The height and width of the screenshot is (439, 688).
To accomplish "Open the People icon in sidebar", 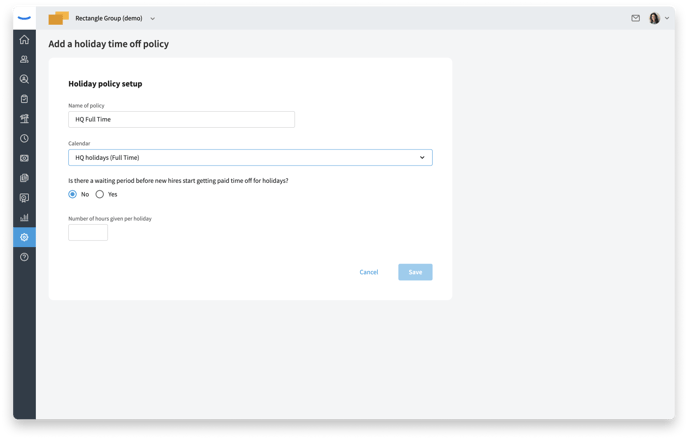I will pyautogui.click(x=24, y=59).
